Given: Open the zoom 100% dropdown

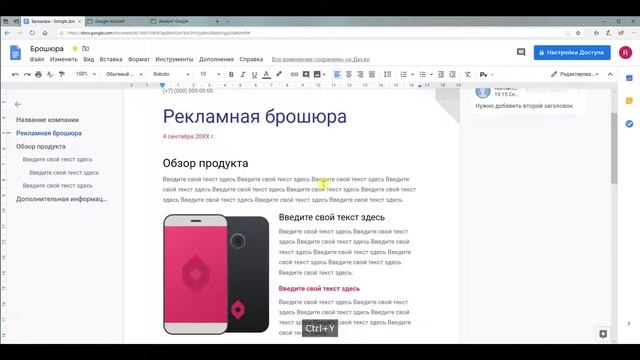Looking at the screenshot, I should [x=85, y=74].
